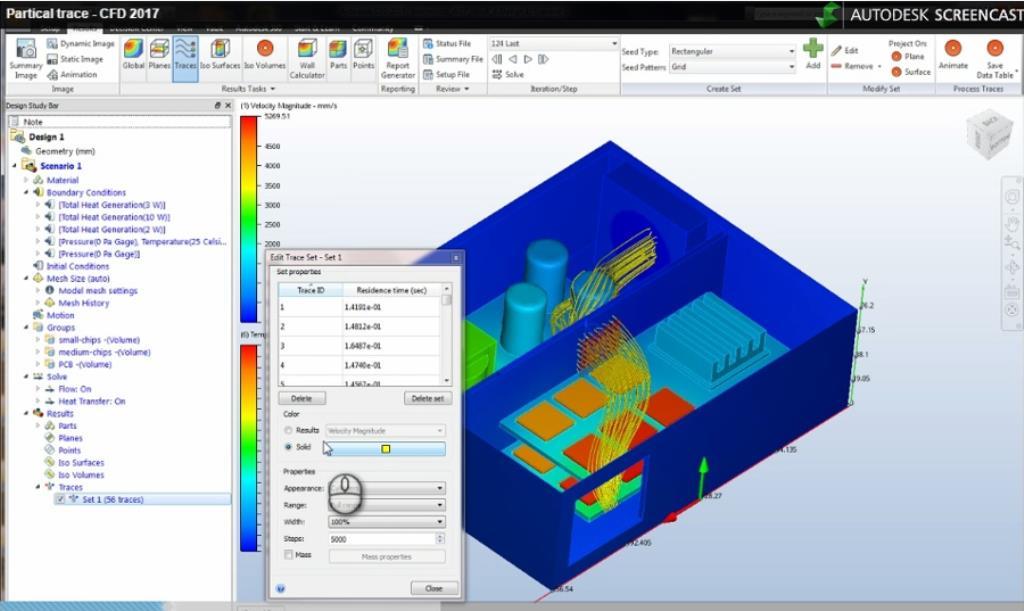Screen dimensions: 1024x611
Task: Jump to the last iteration step
Action: point(543,59)
